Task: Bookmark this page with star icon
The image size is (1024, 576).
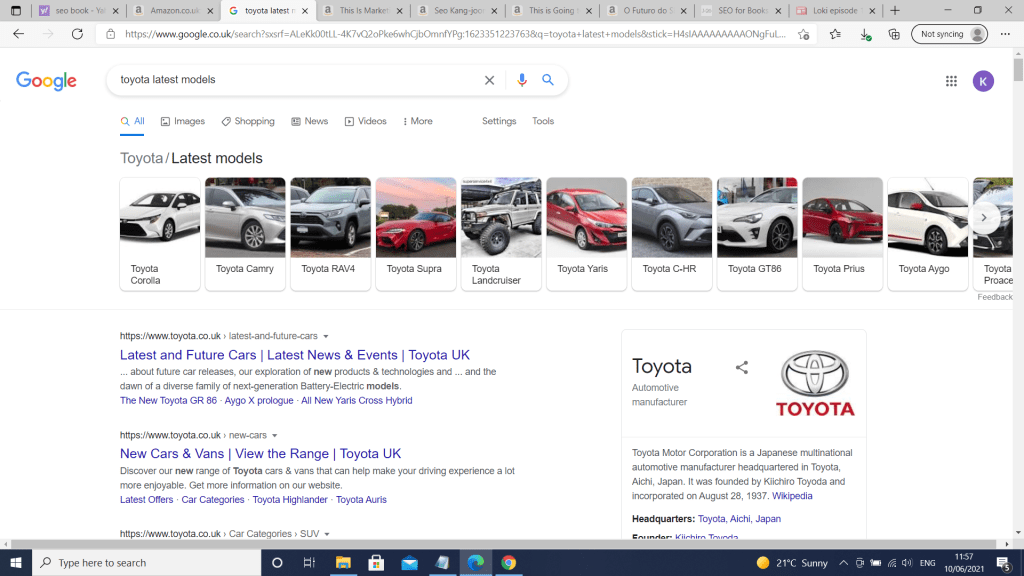Action: coord(833,33)
